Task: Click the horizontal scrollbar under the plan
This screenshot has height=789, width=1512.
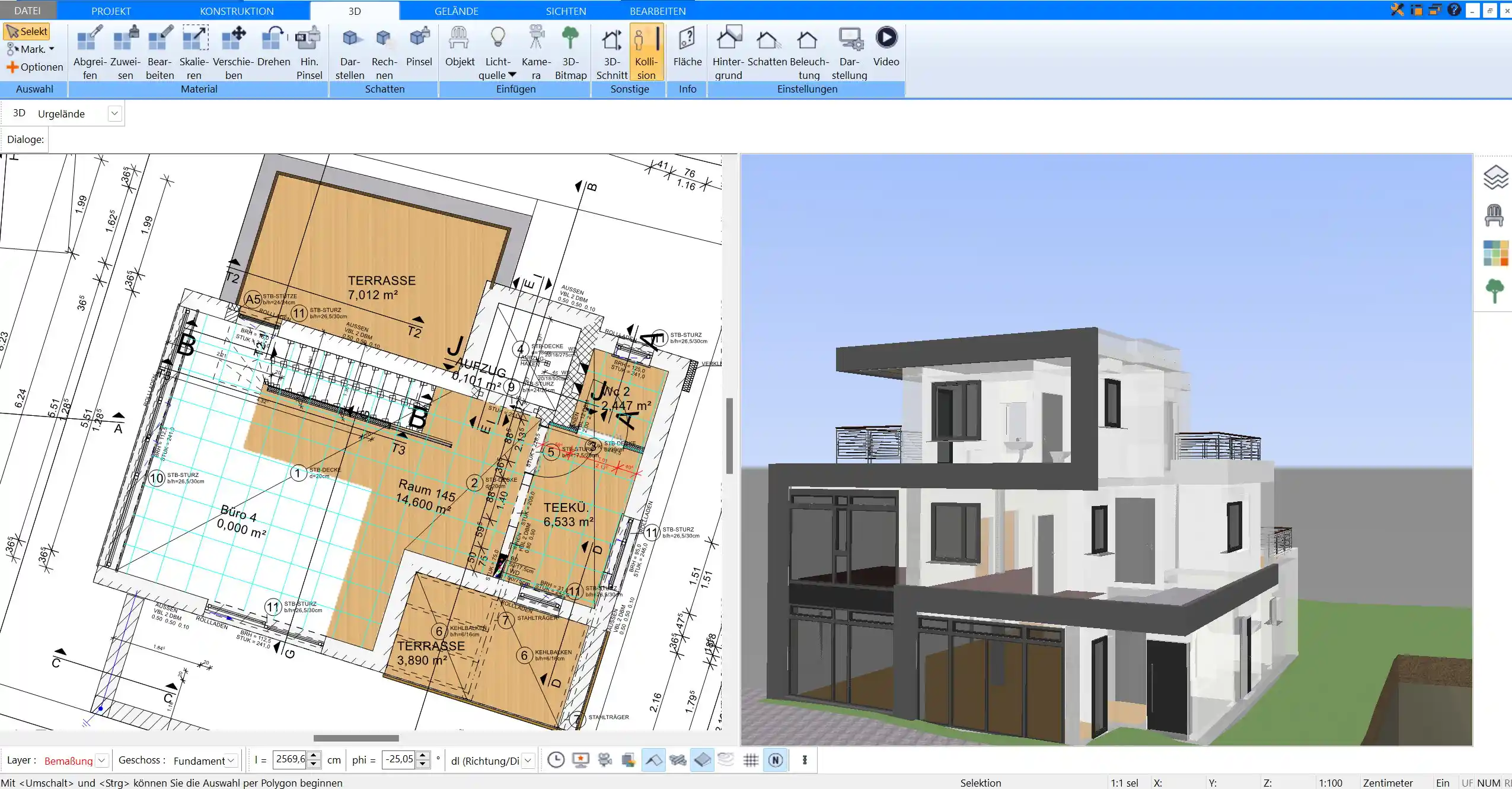Action: pyautogui.click(x=356, y=738)
